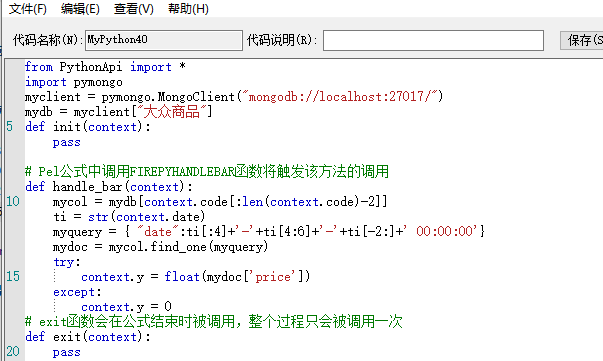Click the line 'from PythonApi import *'
This screenshot has height=361, width=603.
105,67
